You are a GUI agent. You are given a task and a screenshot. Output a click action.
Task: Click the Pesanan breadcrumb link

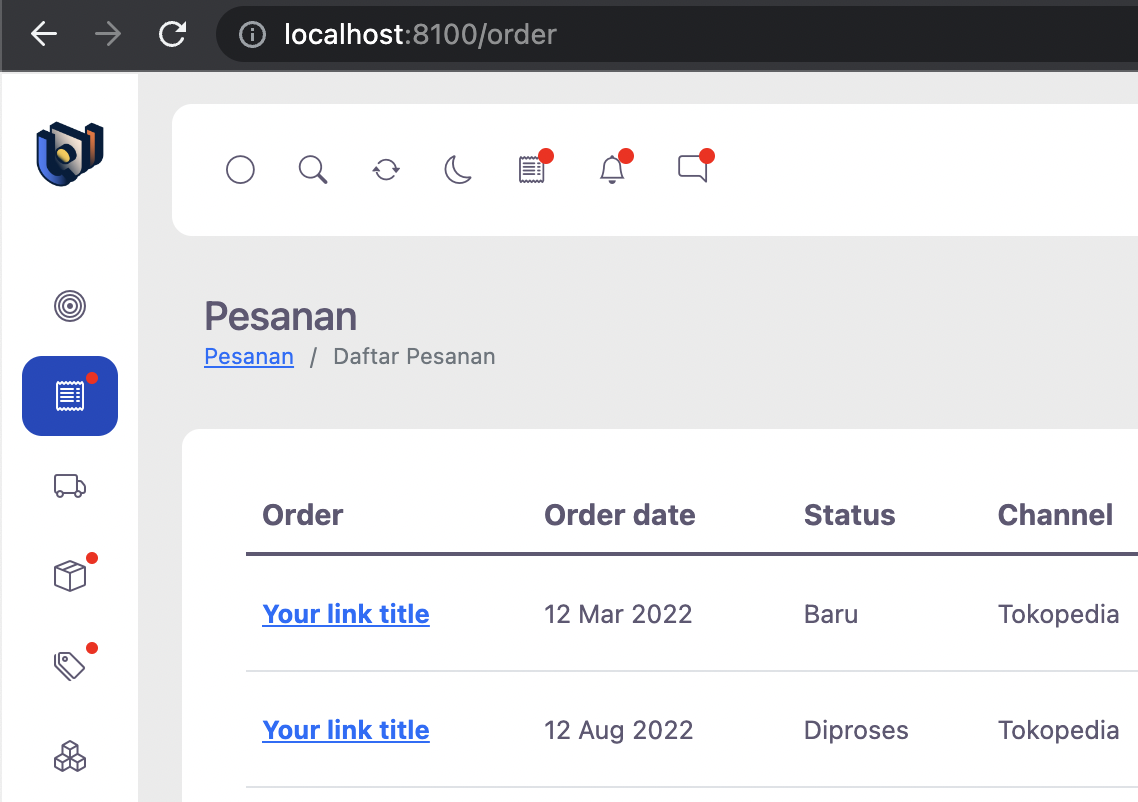tap(249, 356)
